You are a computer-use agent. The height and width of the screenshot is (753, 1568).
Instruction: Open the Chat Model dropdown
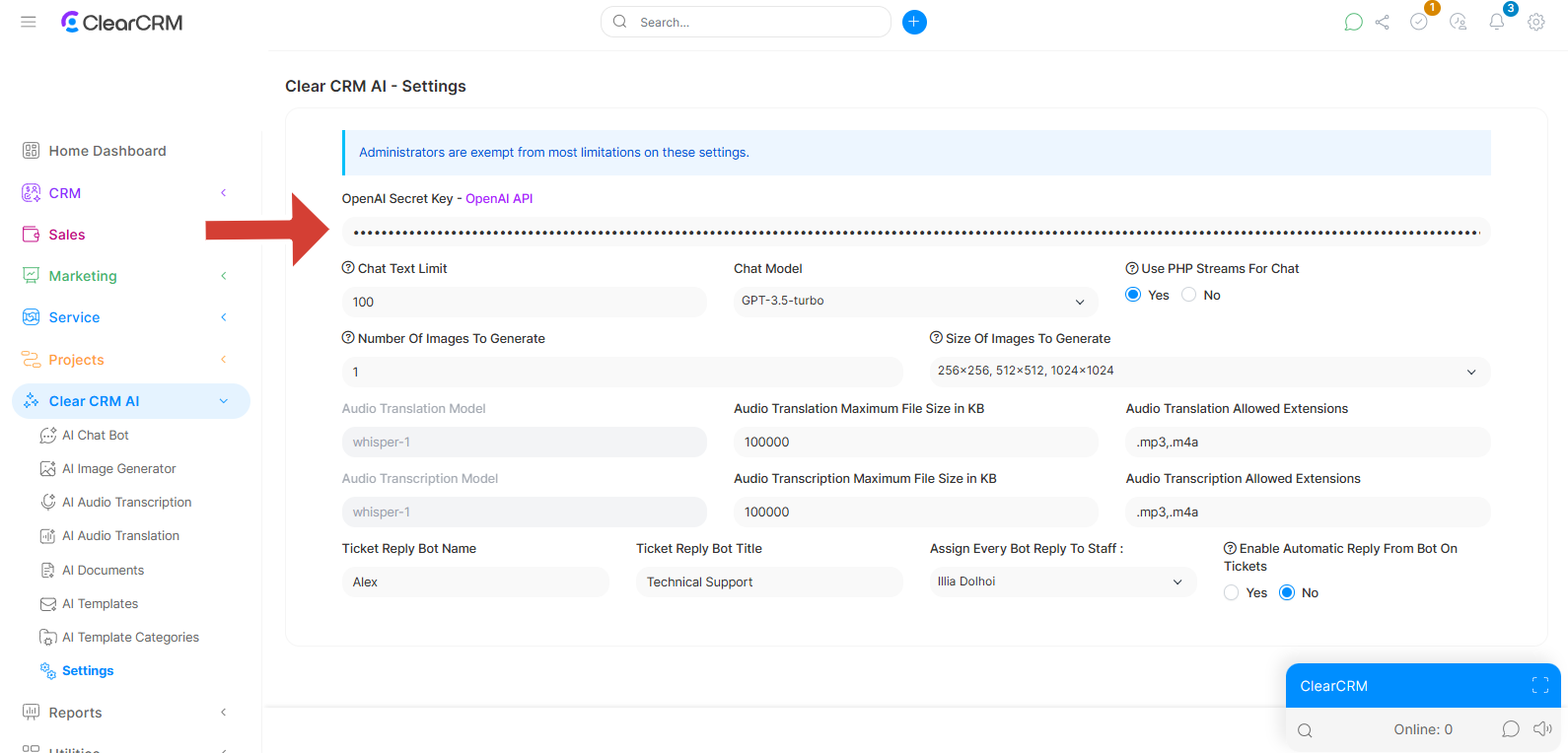(915, 302)
